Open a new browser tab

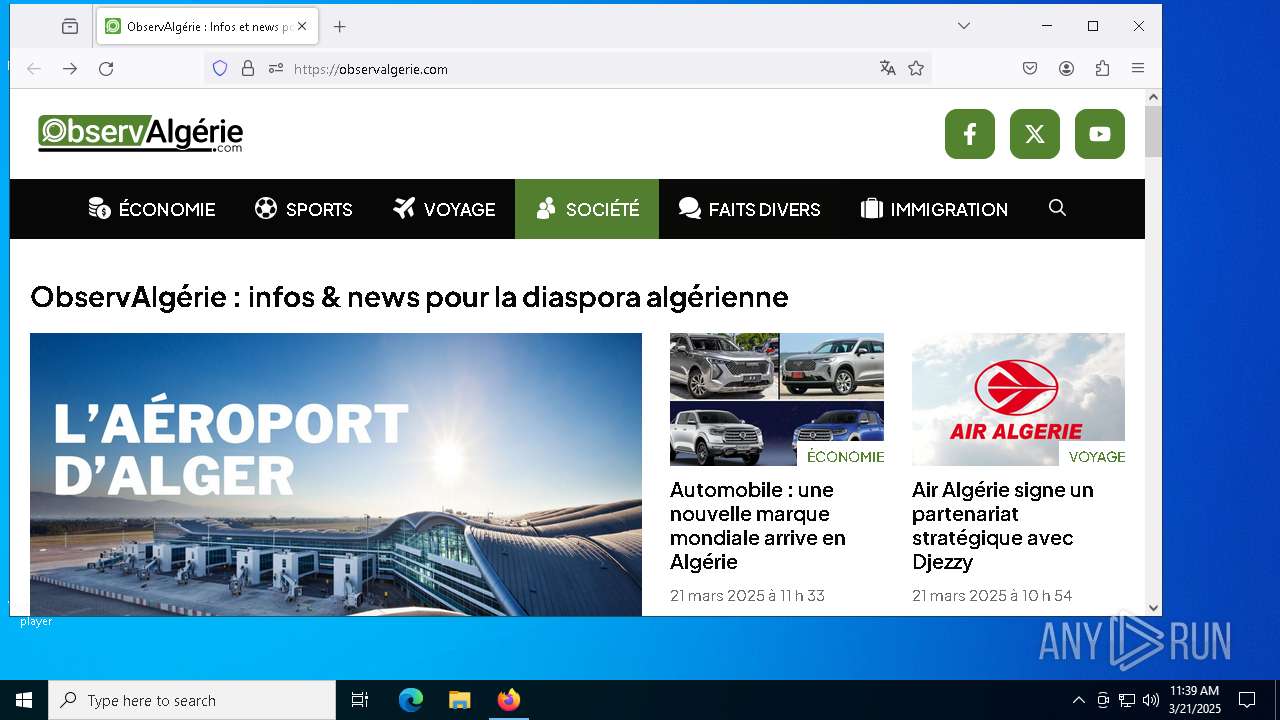(340, 27)
